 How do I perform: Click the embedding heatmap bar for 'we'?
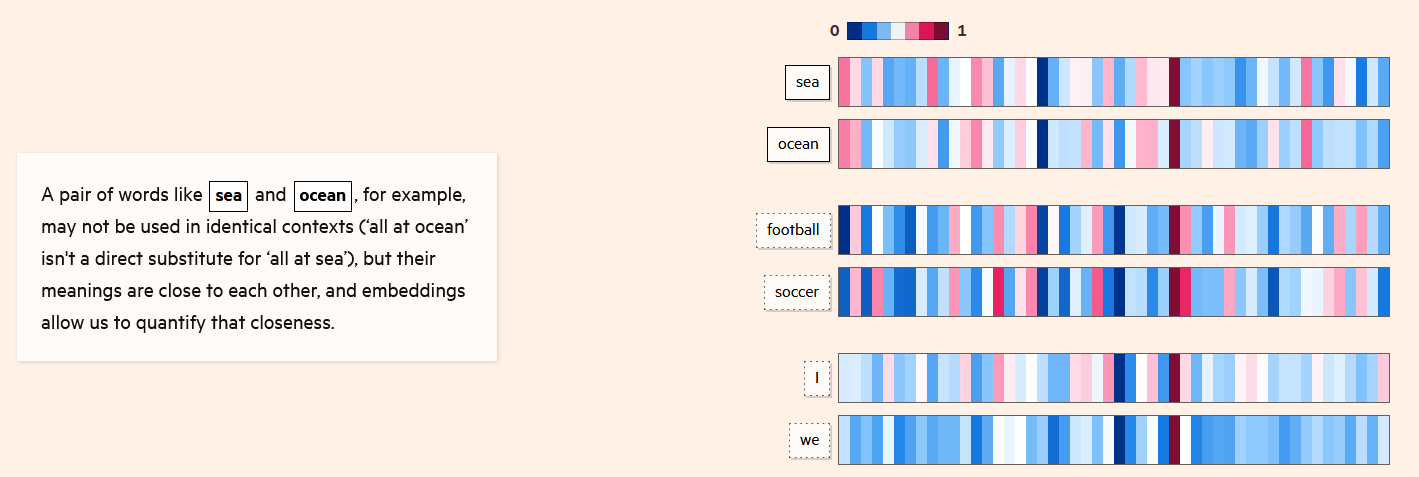coord(1113,440)
